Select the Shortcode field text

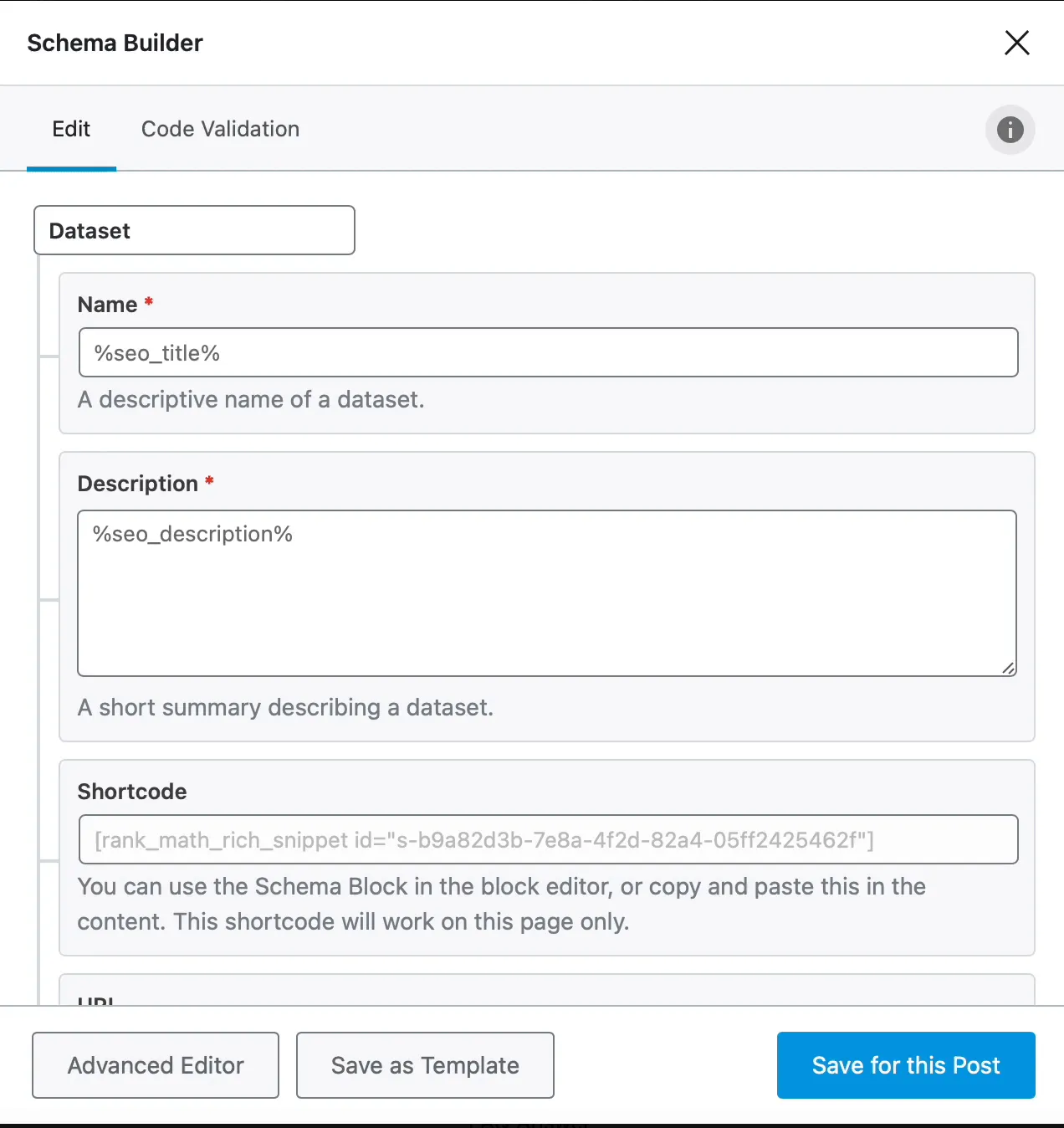pyautogui.click(x=548, y=839)
